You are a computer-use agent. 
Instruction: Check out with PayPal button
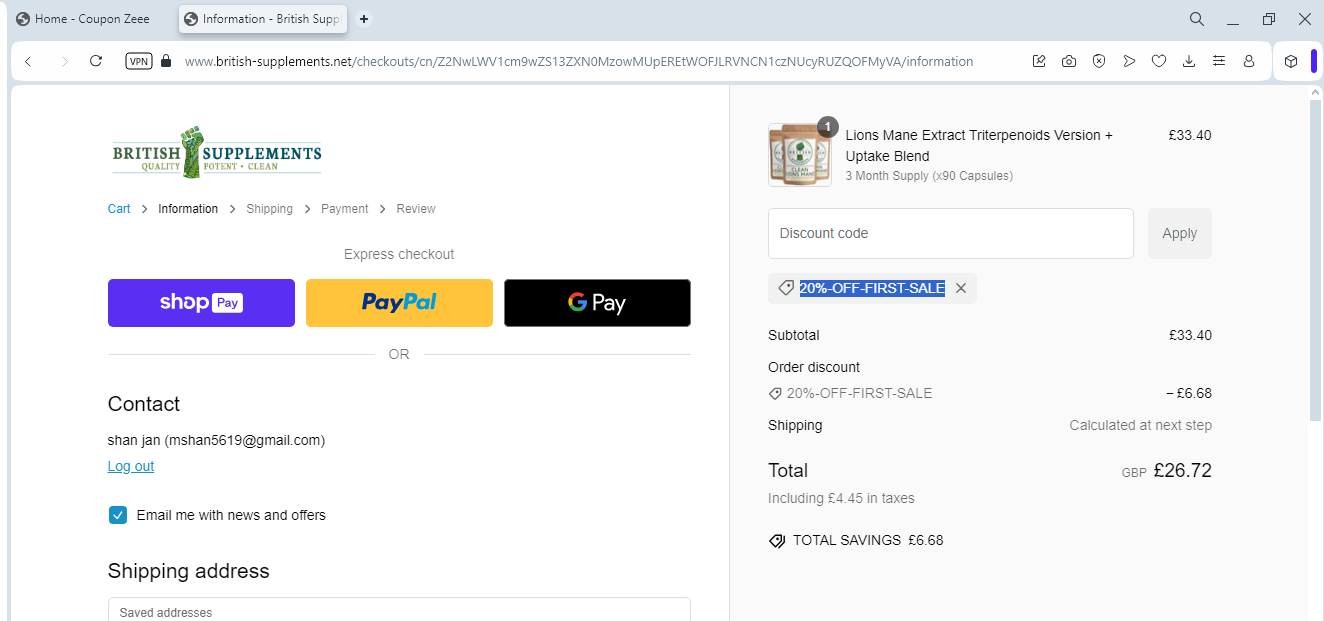(x=399, y=303)
